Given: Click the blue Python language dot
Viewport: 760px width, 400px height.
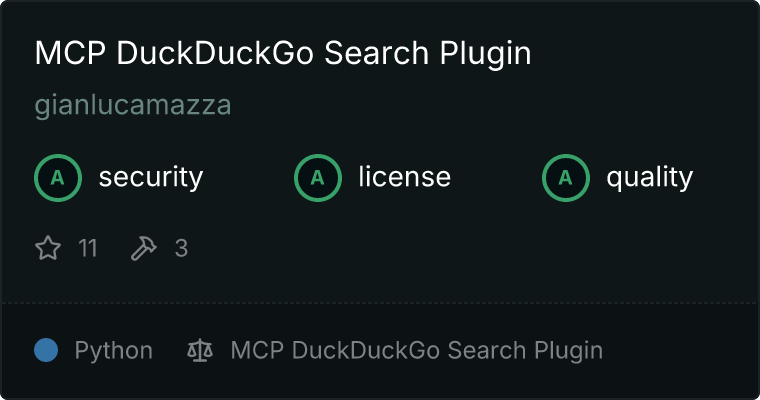Looking at the screenshot, I should tap(46, 350).
